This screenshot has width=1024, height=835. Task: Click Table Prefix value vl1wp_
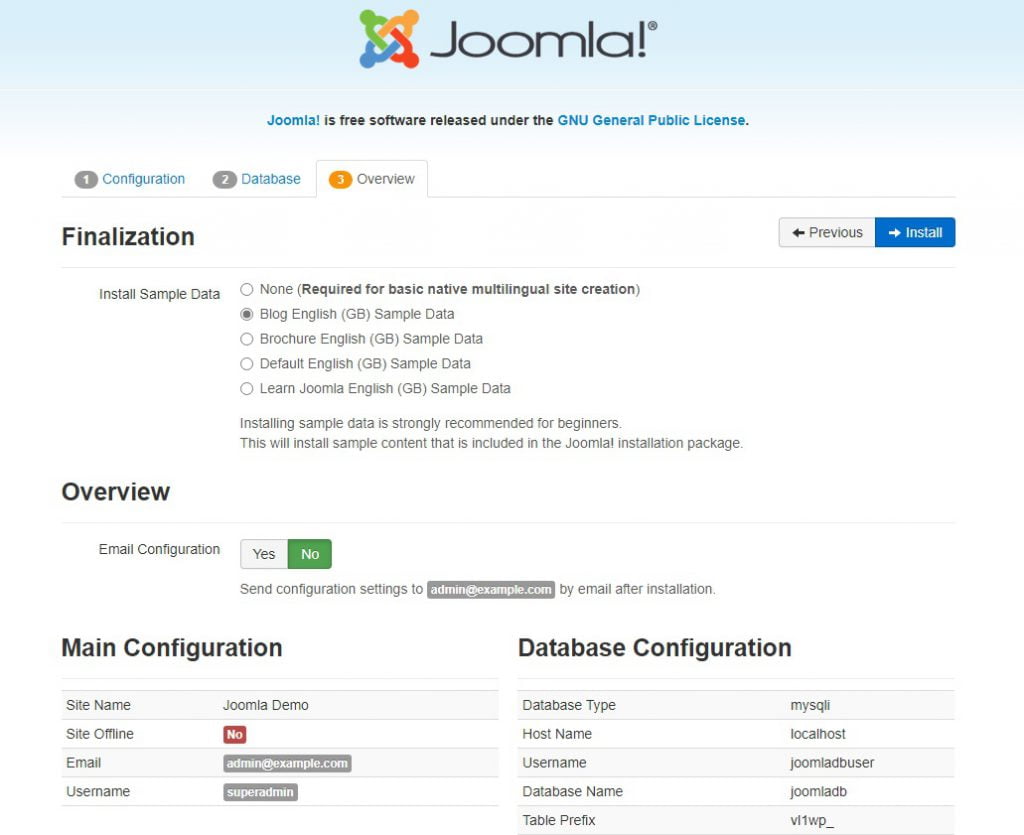pyautogui.click(x=812, y=820)
